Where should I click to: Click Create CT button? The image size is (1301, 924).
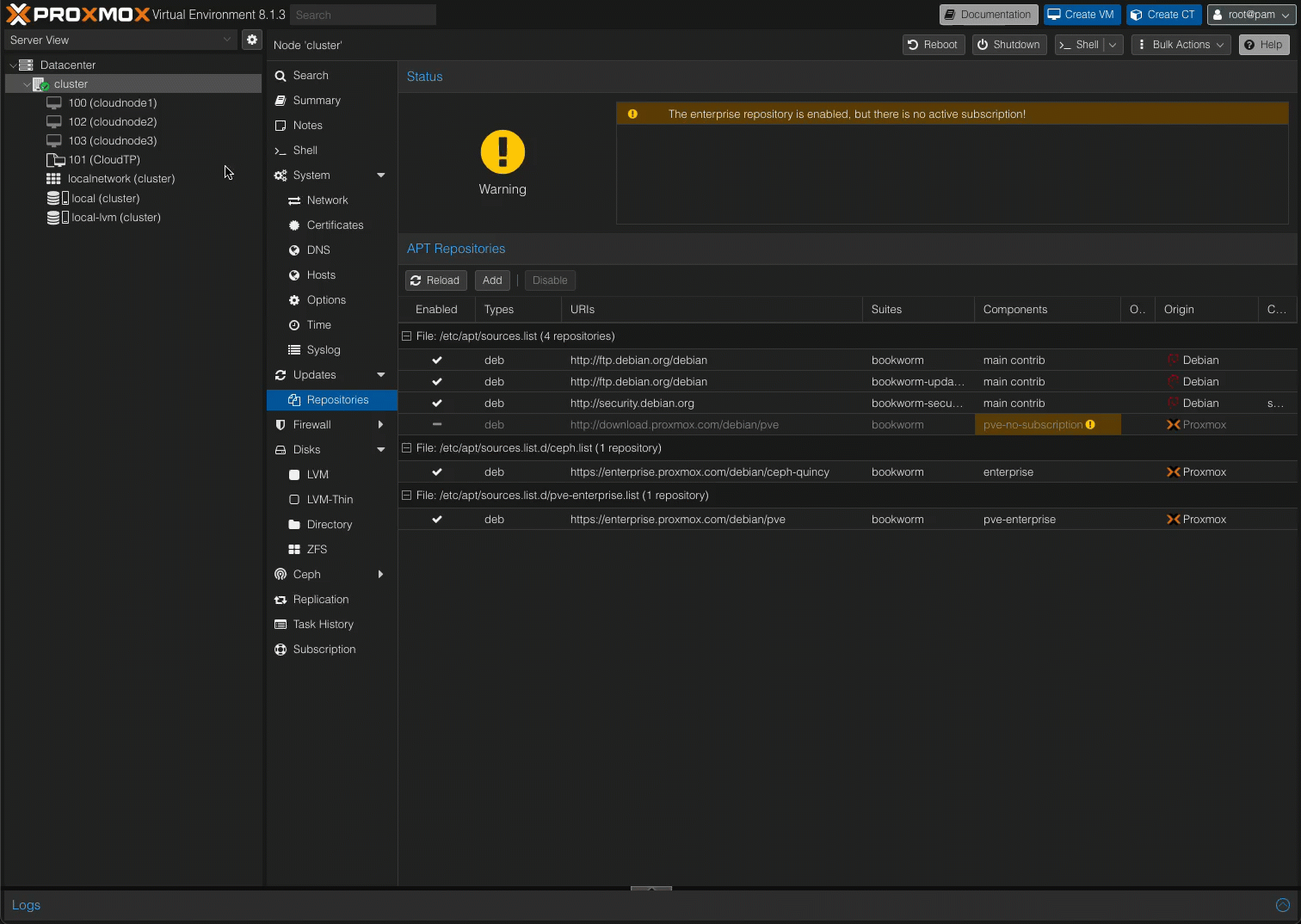click(1163, 15)
